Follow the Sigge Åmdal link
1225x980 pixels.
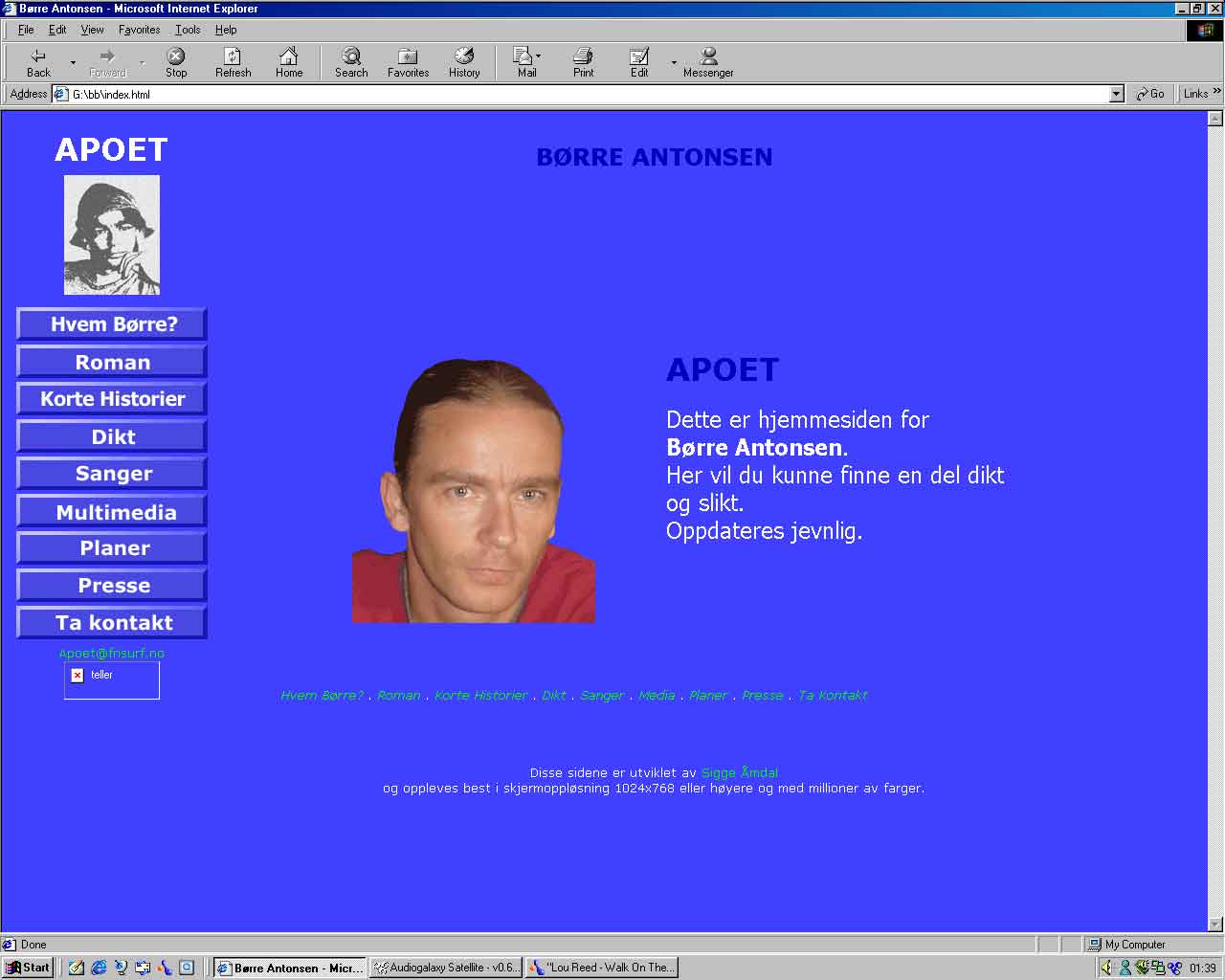[739, 772]
